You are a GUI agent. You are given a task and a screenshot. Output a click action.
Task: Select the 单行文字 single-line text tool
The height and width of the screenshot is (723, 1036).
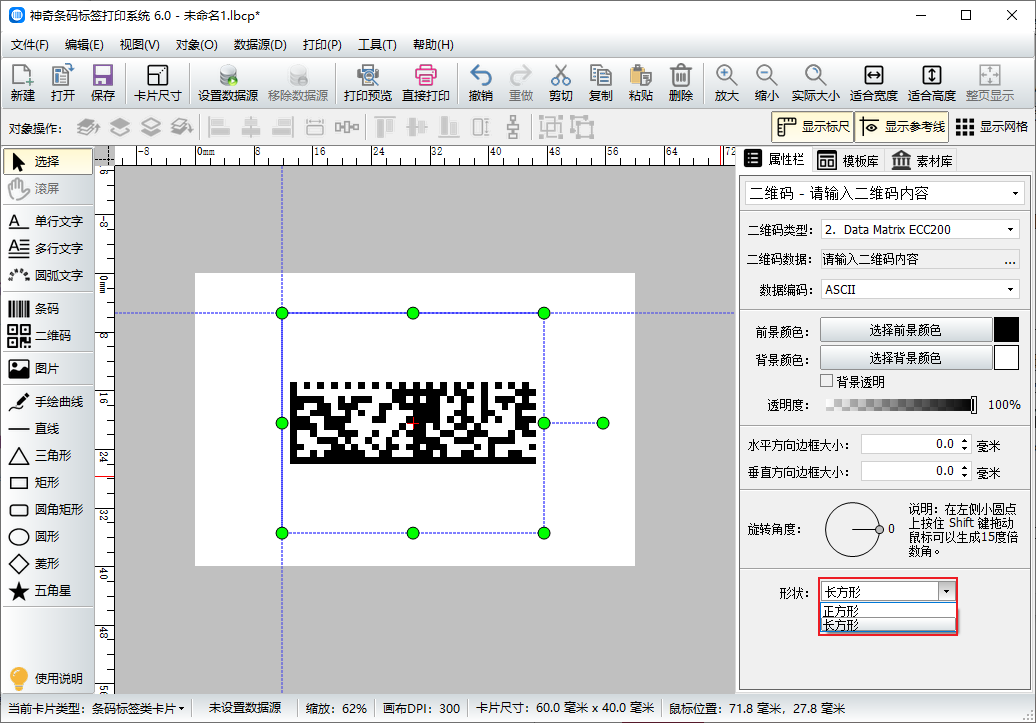47,221
